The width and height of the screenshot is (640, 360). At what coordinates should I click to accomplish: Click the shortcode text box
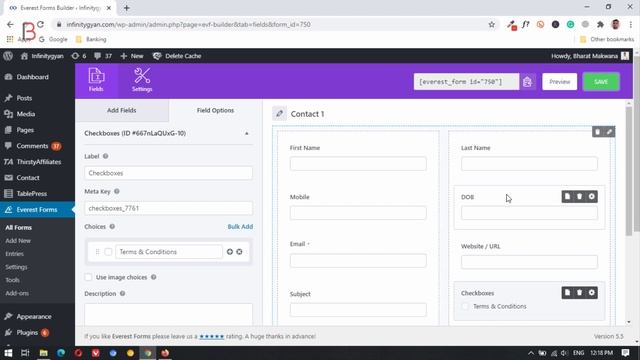[x=466, y=82]
